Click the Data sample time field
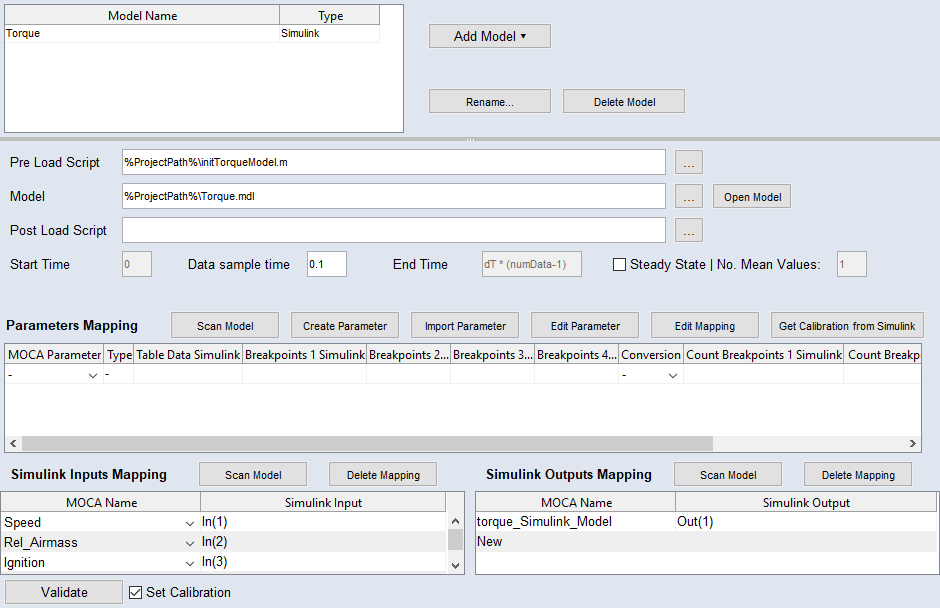Screen dimensions: 940x608 click(326, 265)
